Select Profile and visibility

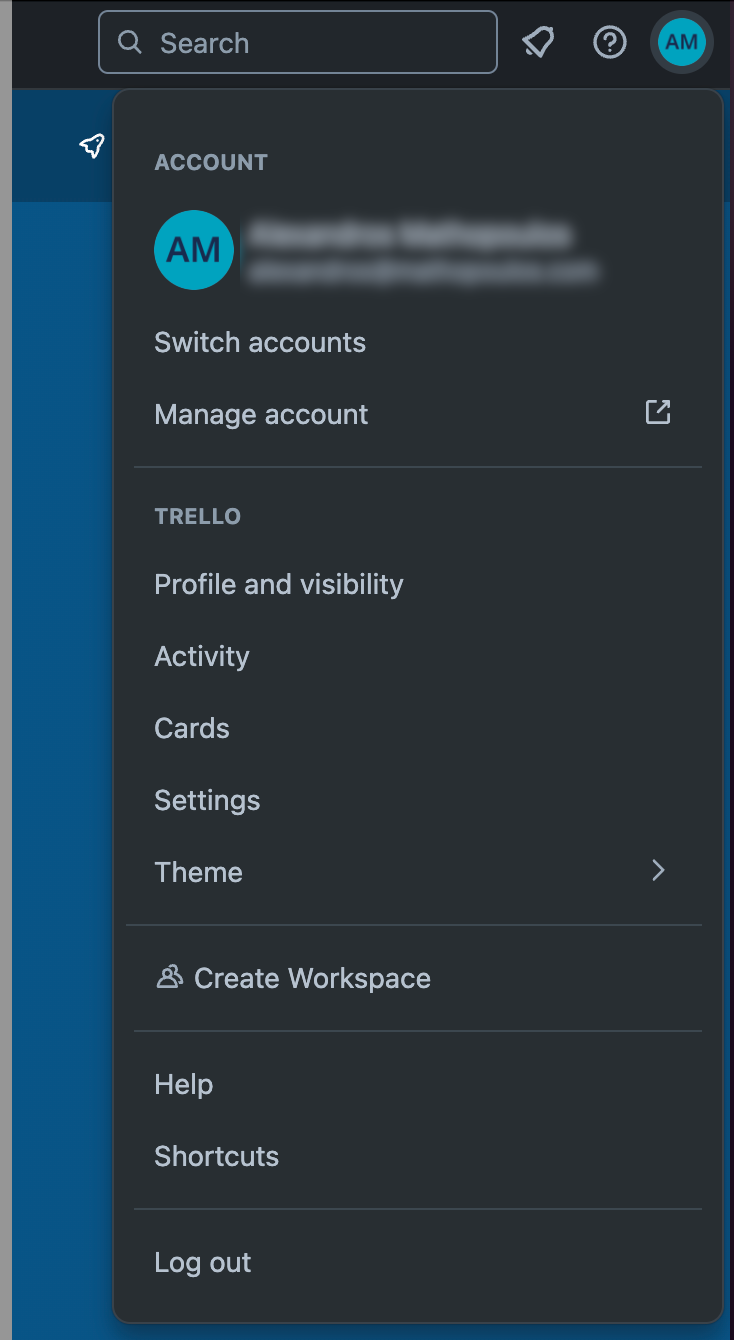click(278, 584)
